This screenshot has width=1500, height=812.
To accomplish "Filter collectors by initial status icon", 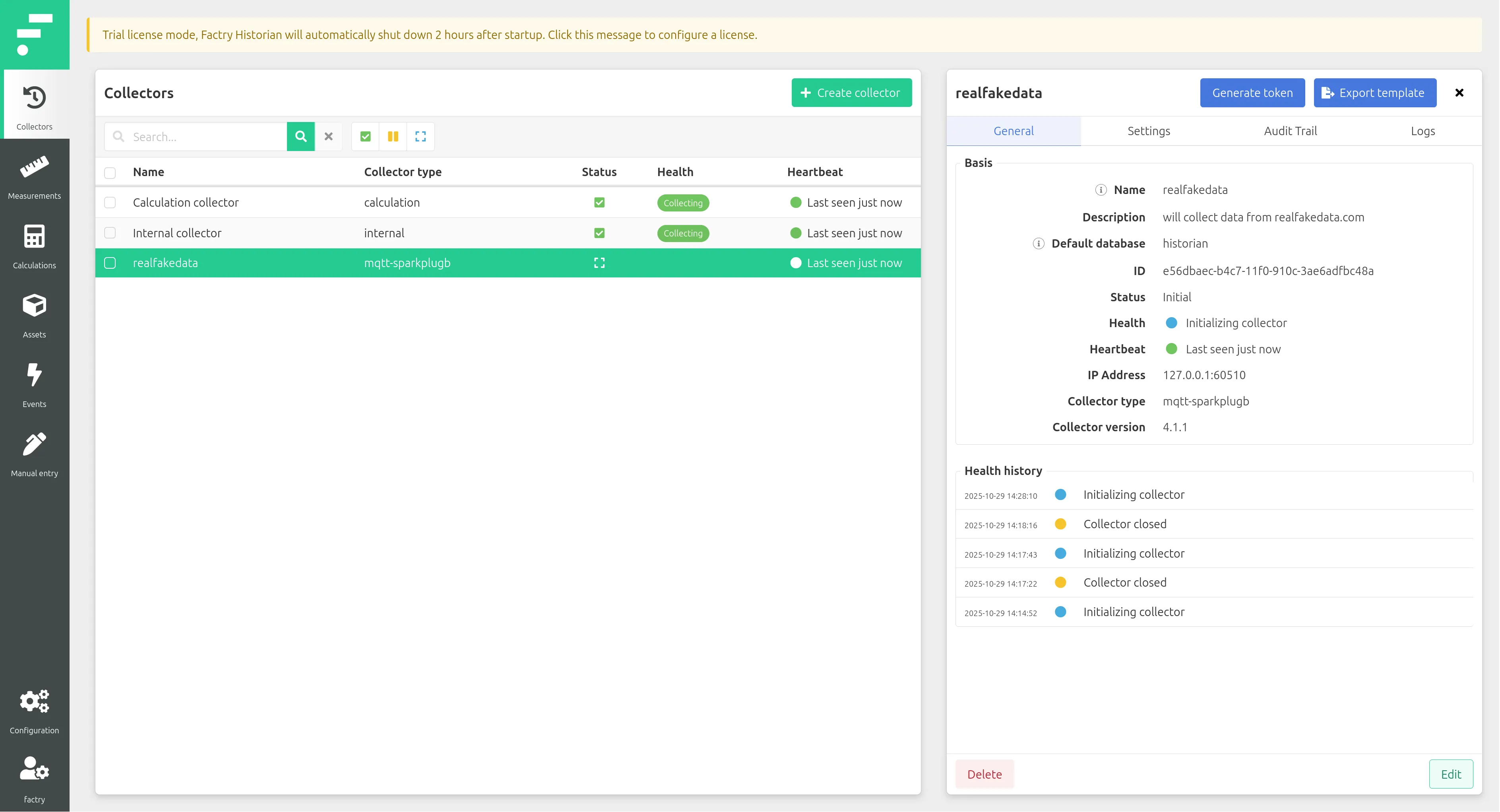I will pos(421,136).
